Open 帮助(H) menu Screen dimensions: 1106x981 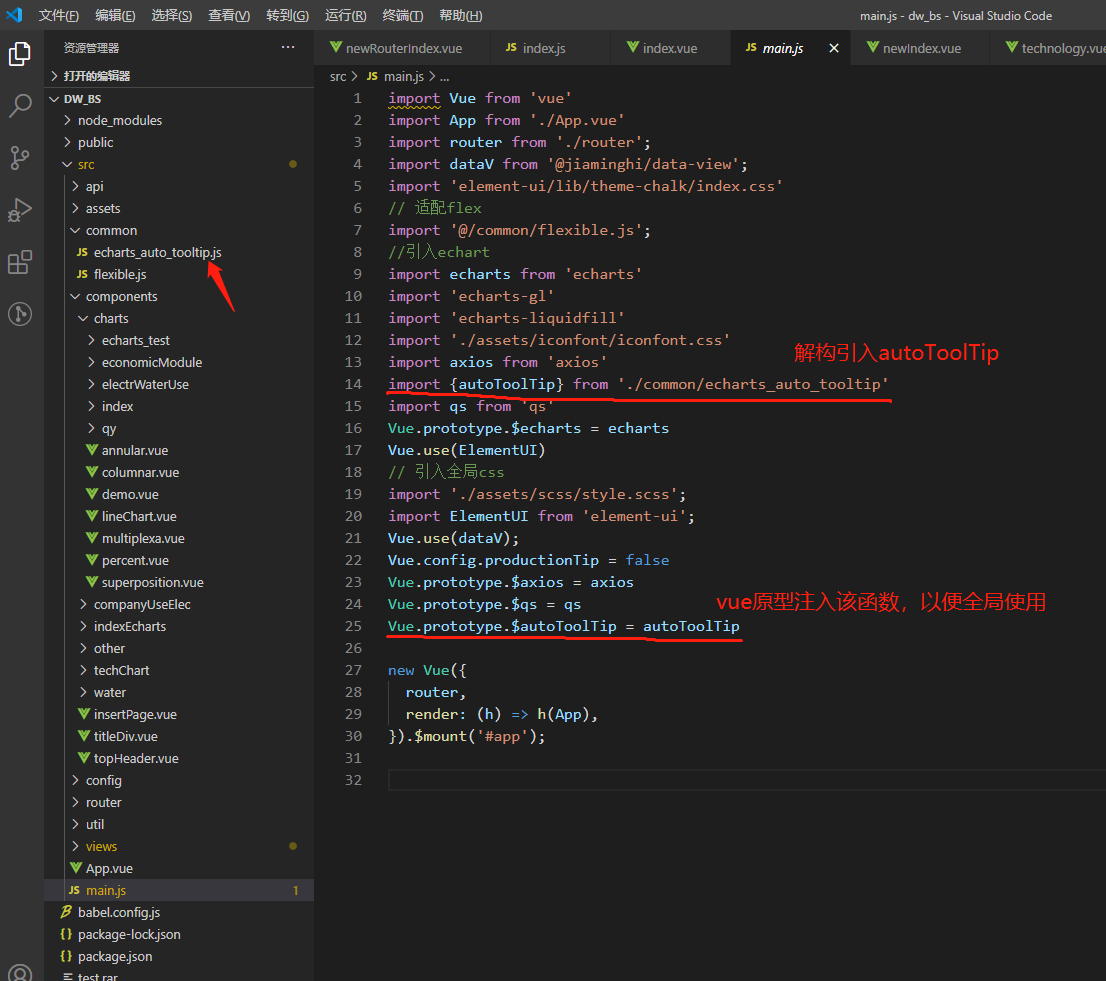click(x=461, y=16)
